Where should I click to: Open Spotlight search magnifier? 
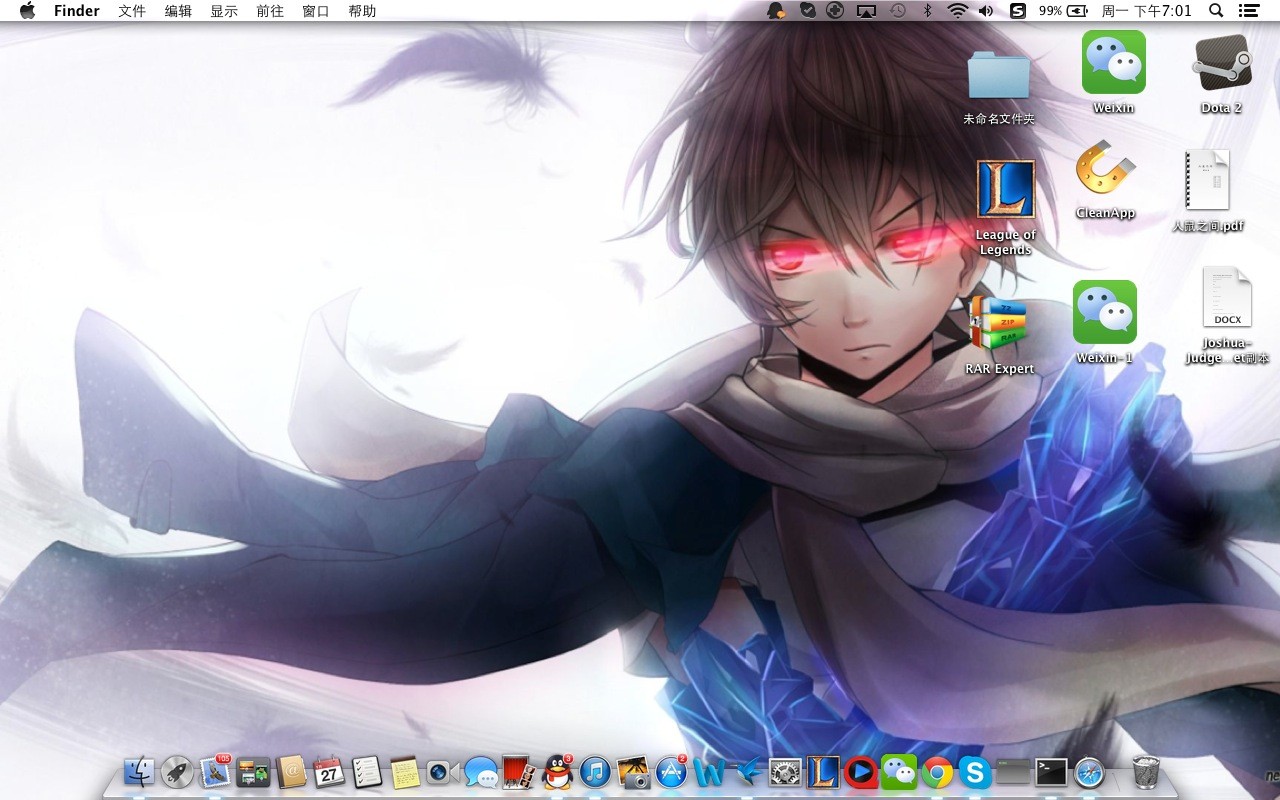tap(1216, 11)
